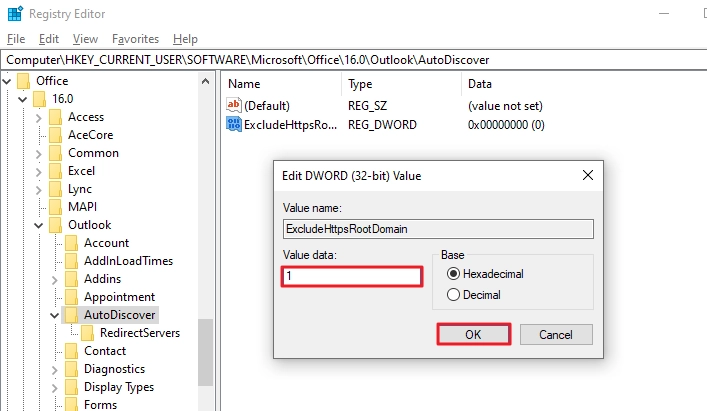Minimize the Registry Editor window
Screen dimensions: 707x411
pos(664,14)
